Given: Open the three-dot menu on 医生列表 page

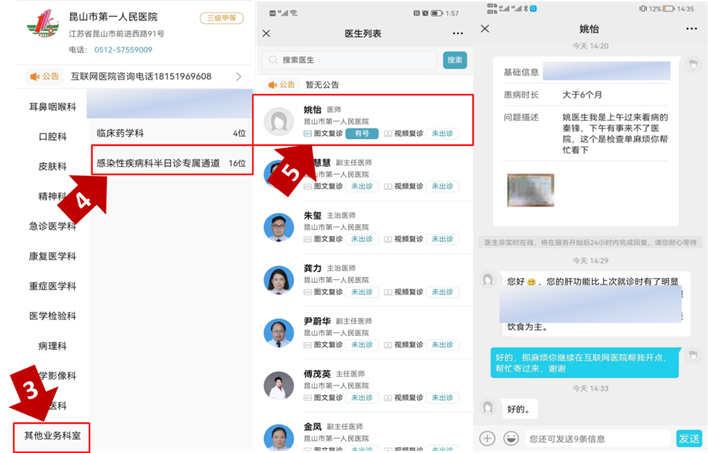Looking at the screenshot, I should pyautogui.click(x=458, y=33).
